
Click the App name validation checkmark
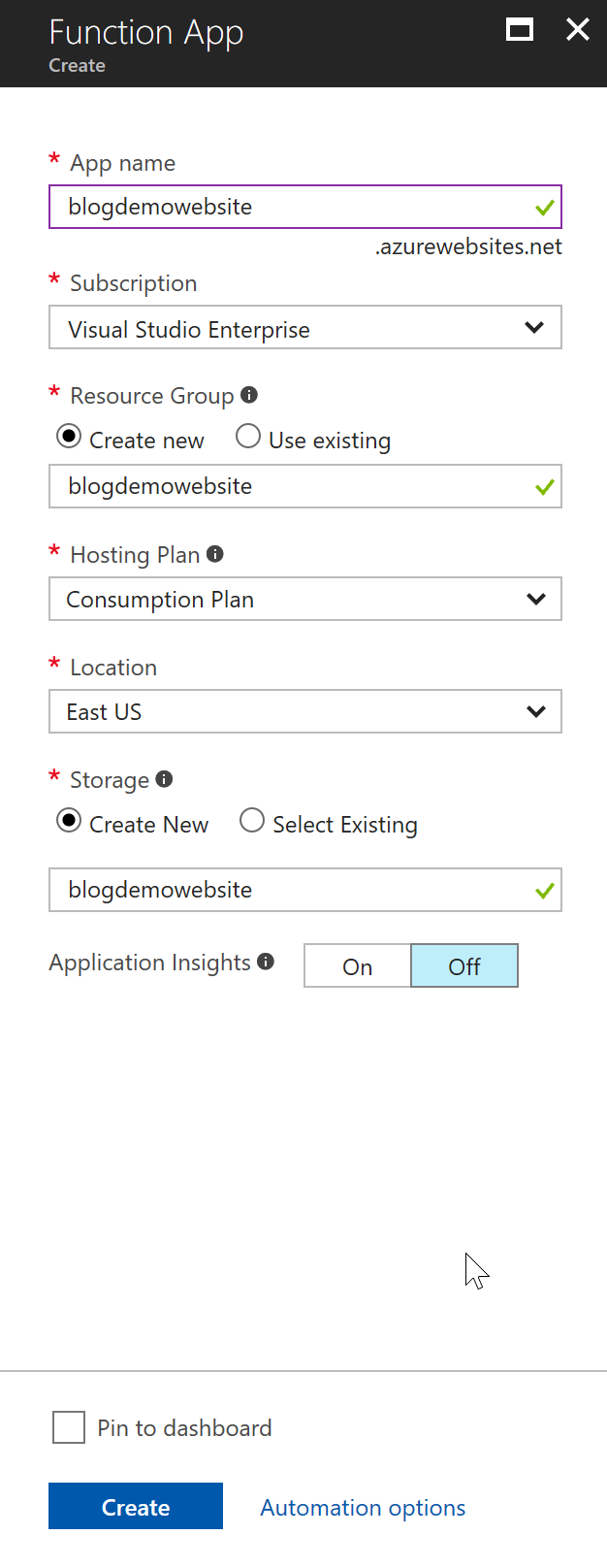tap(545, 208)
